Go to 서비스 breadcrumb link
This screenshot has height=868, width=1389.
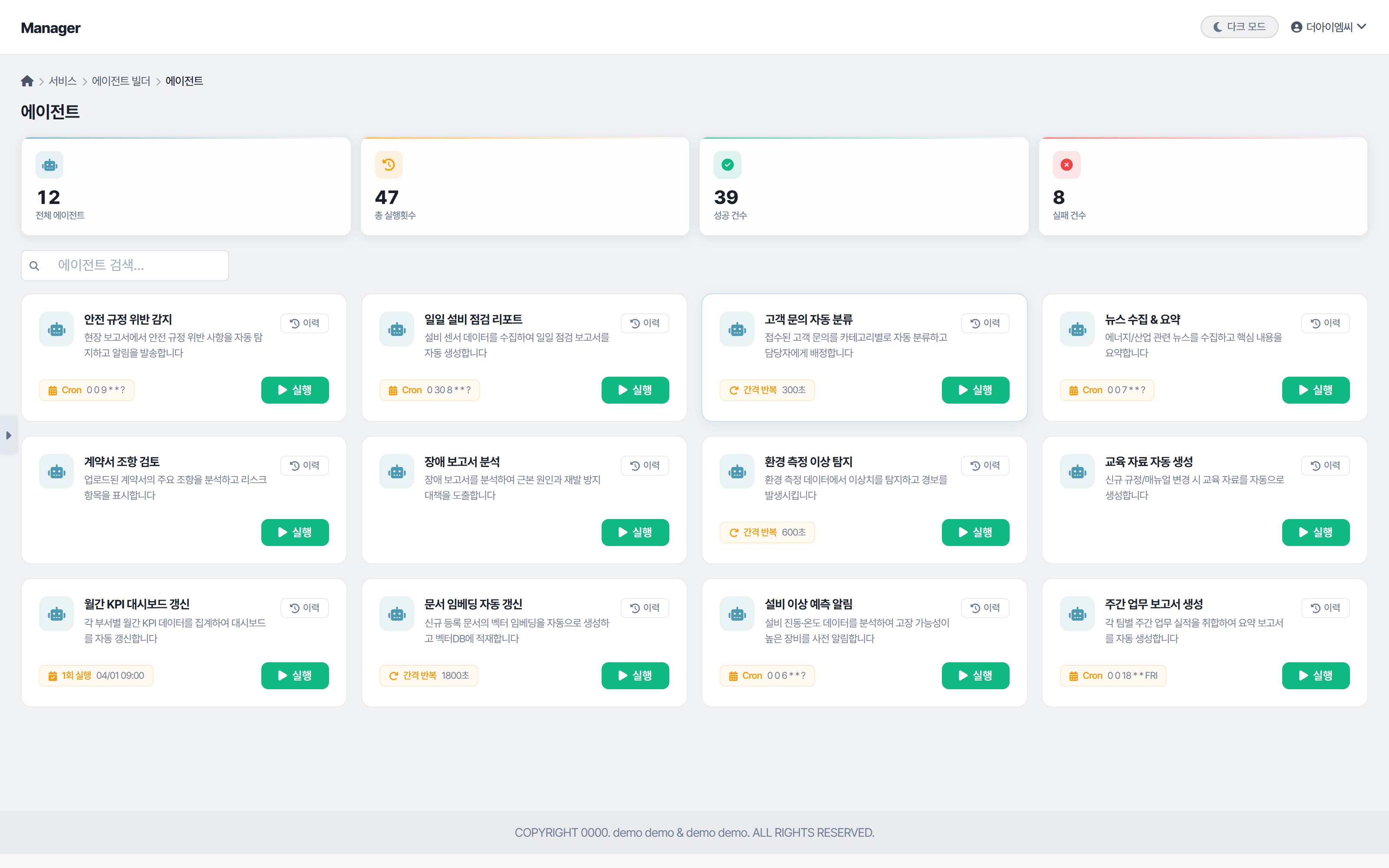[63, 81]
